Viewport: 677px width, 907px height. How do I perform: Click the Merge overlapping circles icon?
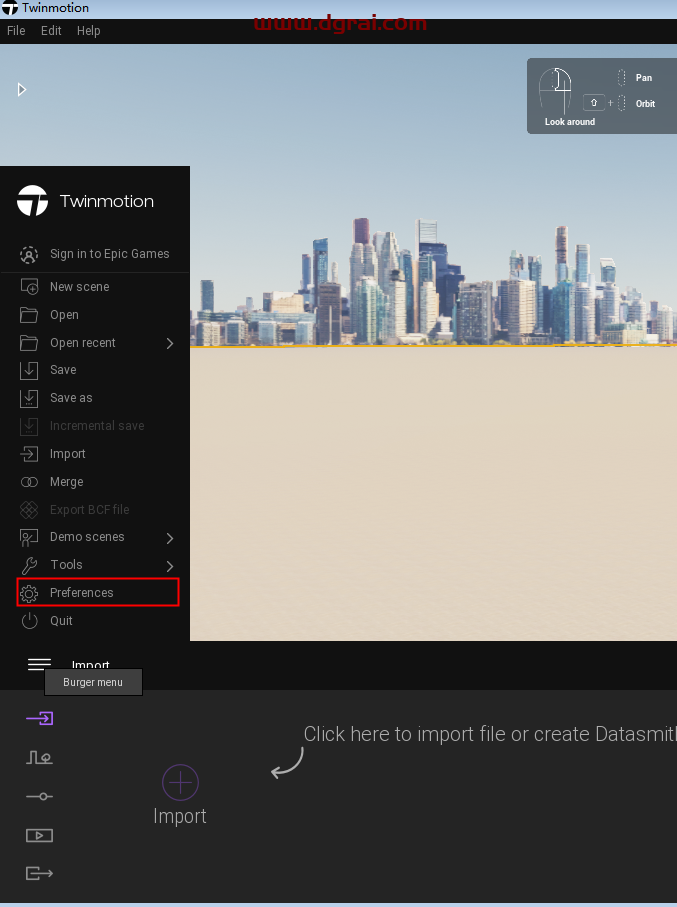click(29, 482)
